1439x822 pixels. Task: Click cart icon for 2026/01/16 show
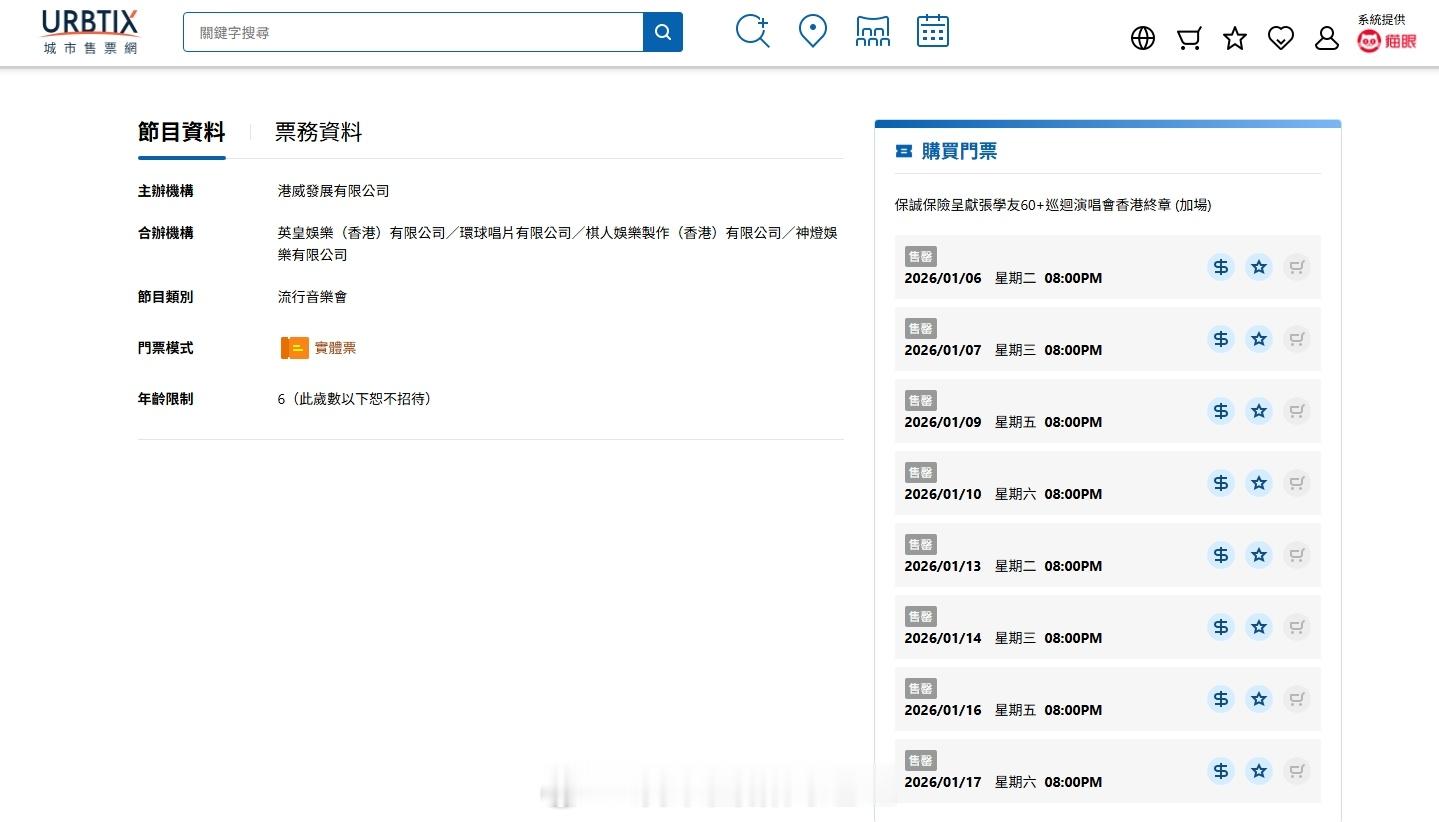[1297, 699]
